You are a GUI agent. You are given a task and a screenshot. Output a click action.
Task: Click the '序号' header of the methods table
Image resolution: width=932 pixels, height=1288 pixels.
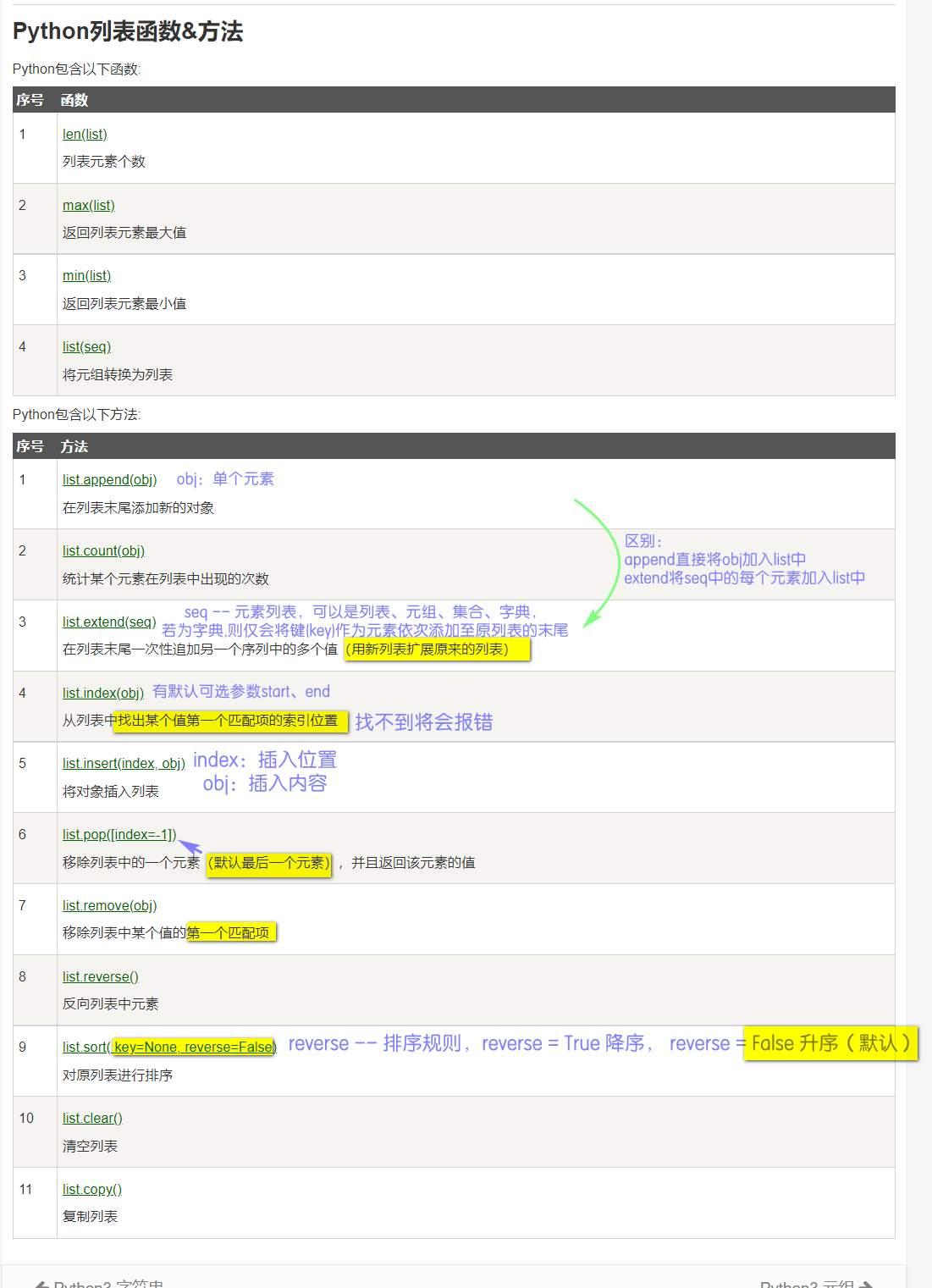[x=30, y=446]
